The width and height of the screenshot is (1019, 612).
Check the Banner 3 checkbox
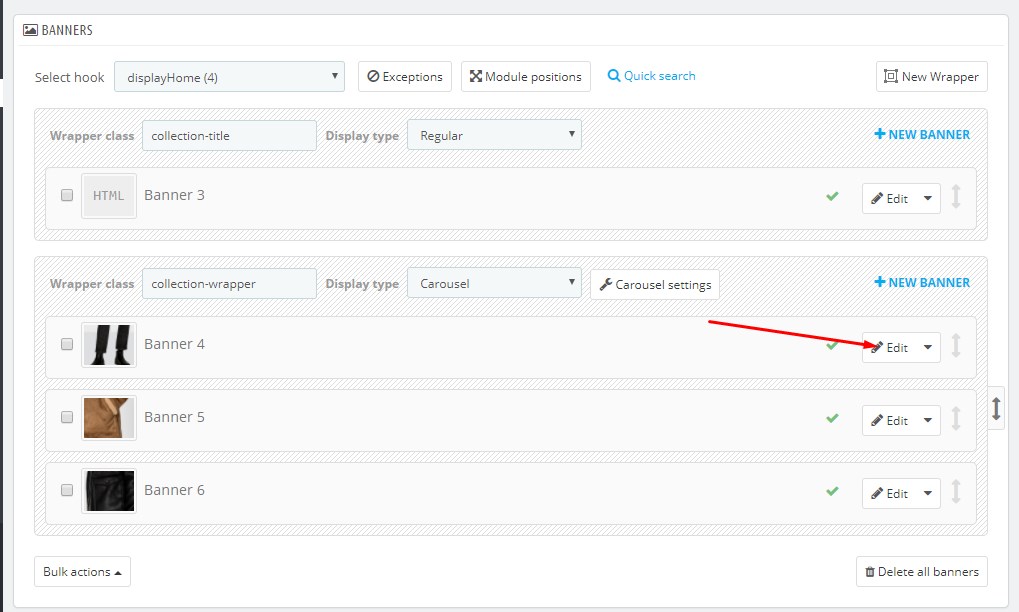tap(67, 196)
